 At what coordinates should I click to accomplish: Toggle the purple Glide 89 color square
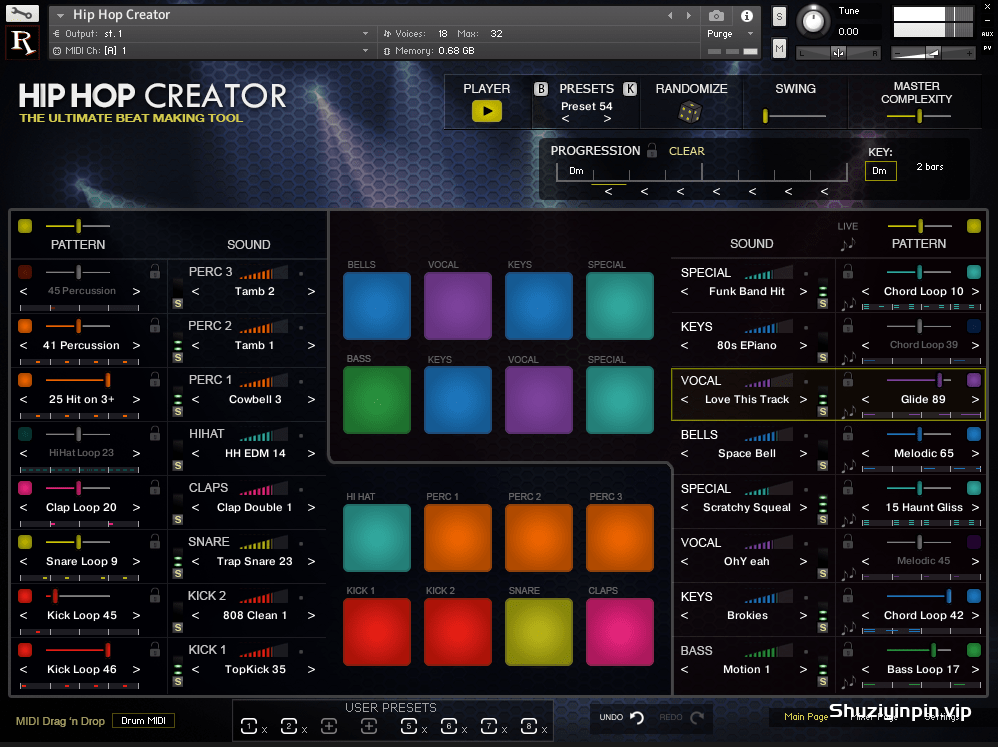click(x=974, y=380)
